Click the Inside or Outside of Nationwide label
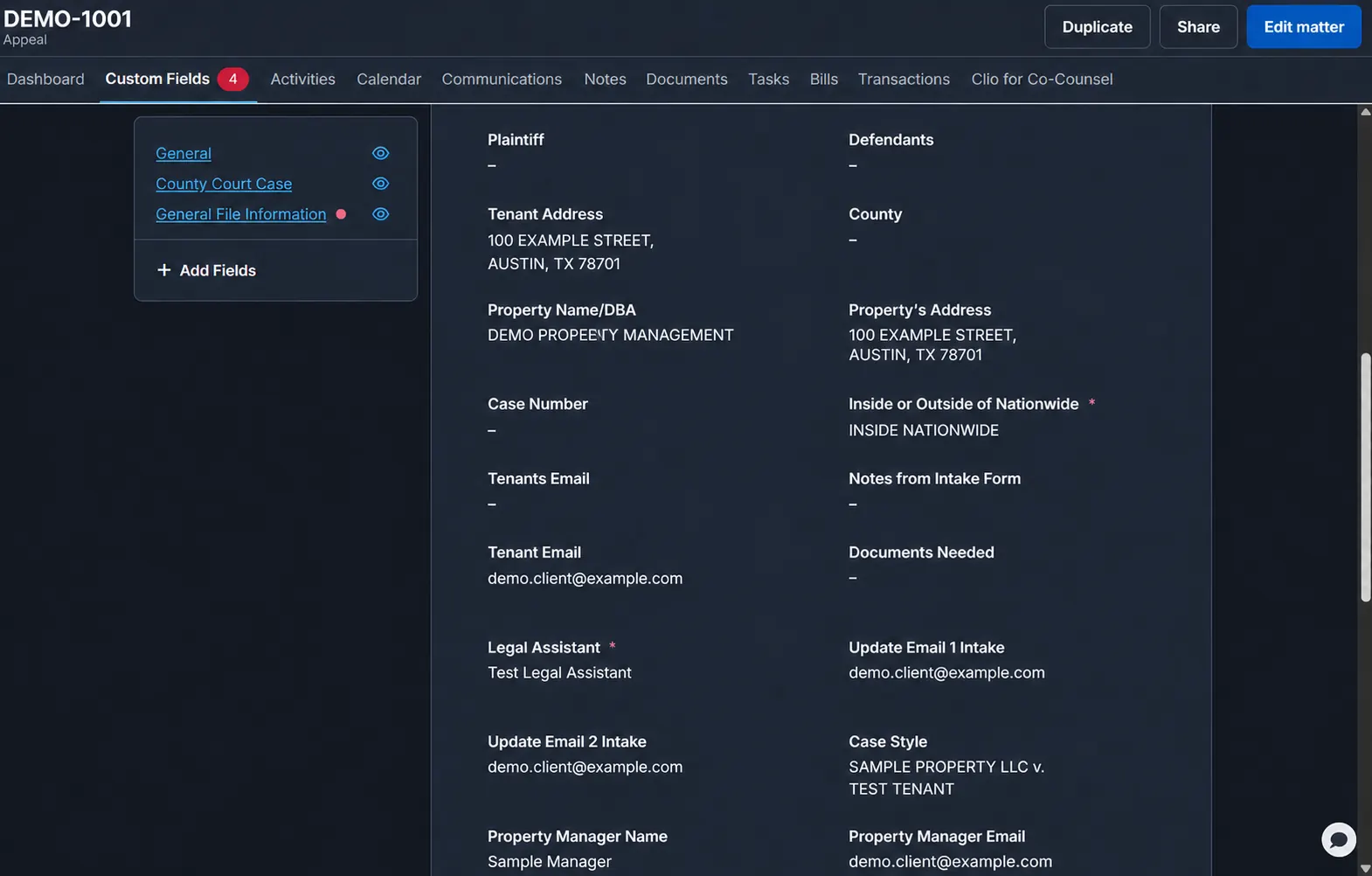Image resolution: width=1372 pixels, height=876 pixels. [x=963, y=404]
